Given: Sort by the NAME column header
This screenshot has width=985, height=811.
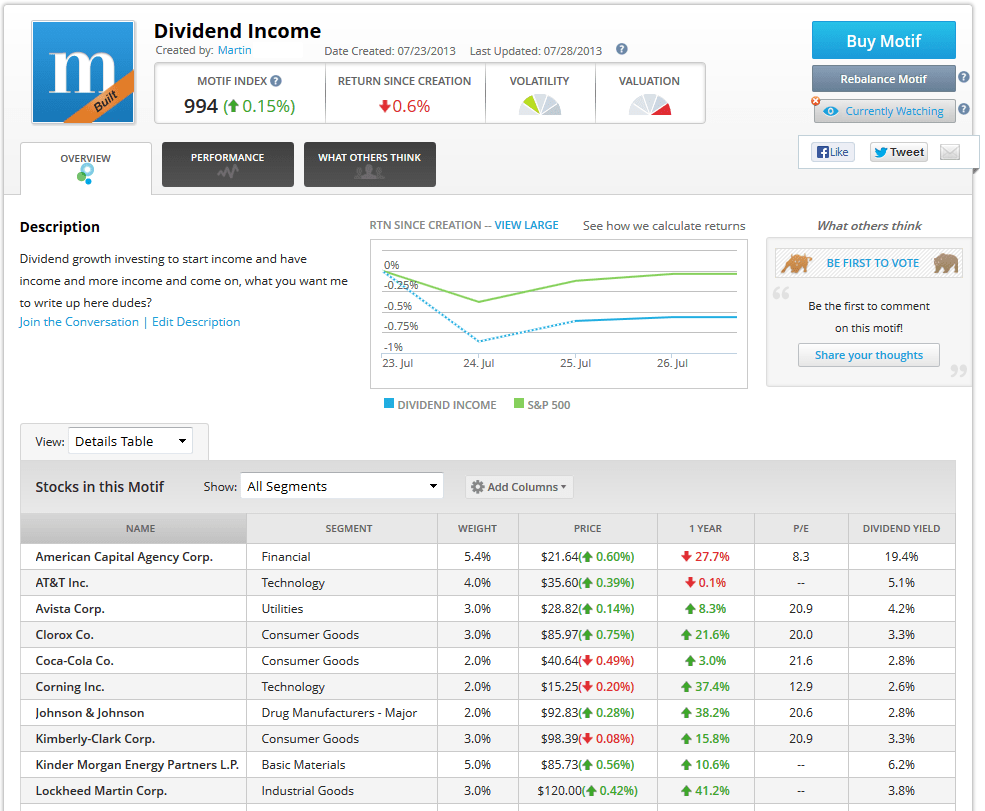Looking at the screenshot, I should (134, 528).
